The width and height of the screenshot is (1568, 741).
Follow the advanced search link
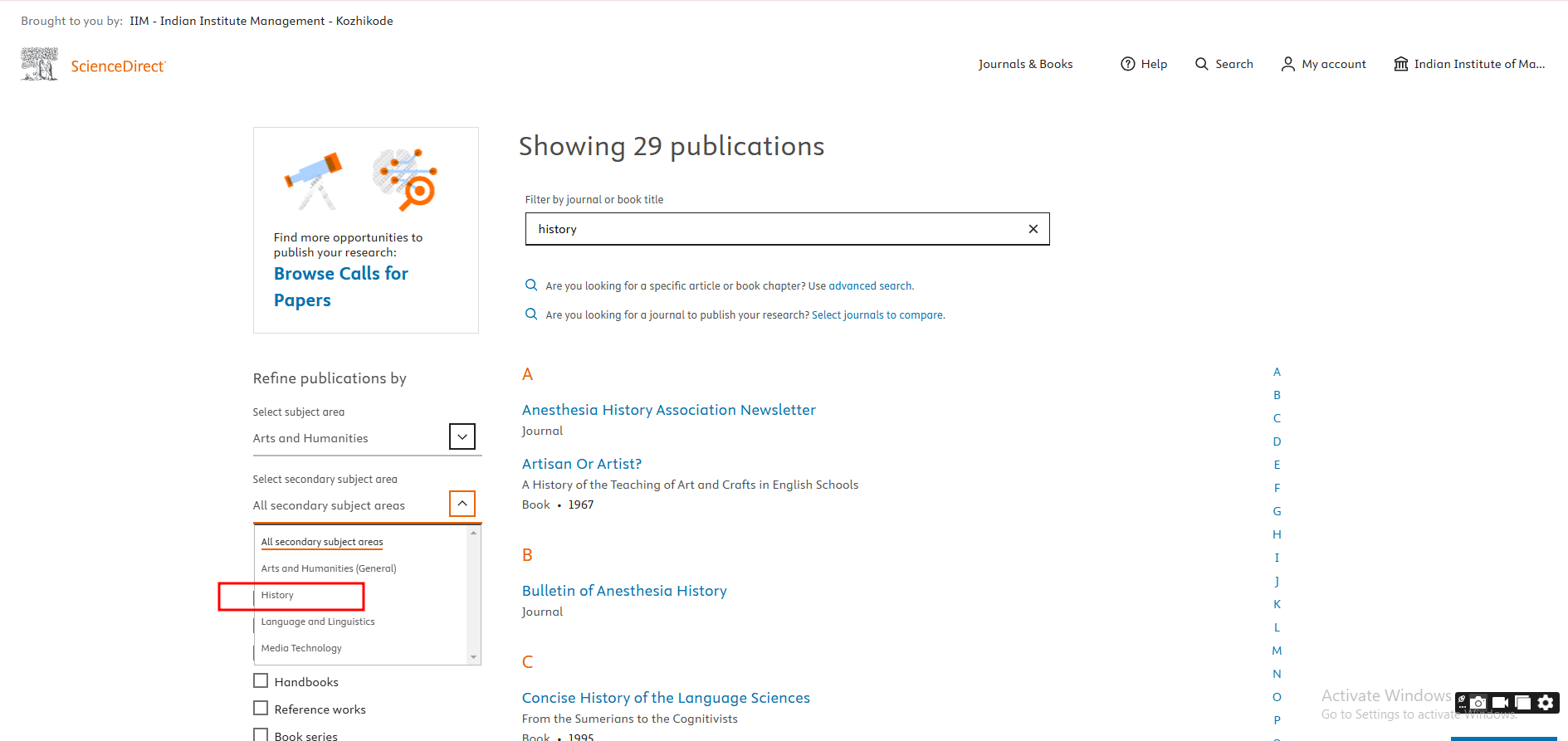click(869, 286)
